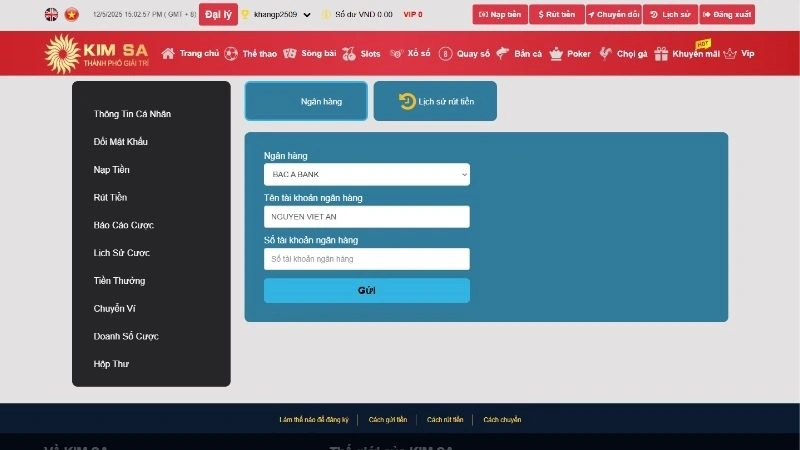Select the Vietnam flag language icon
800x450 pixels.
(x=71, y=15)
